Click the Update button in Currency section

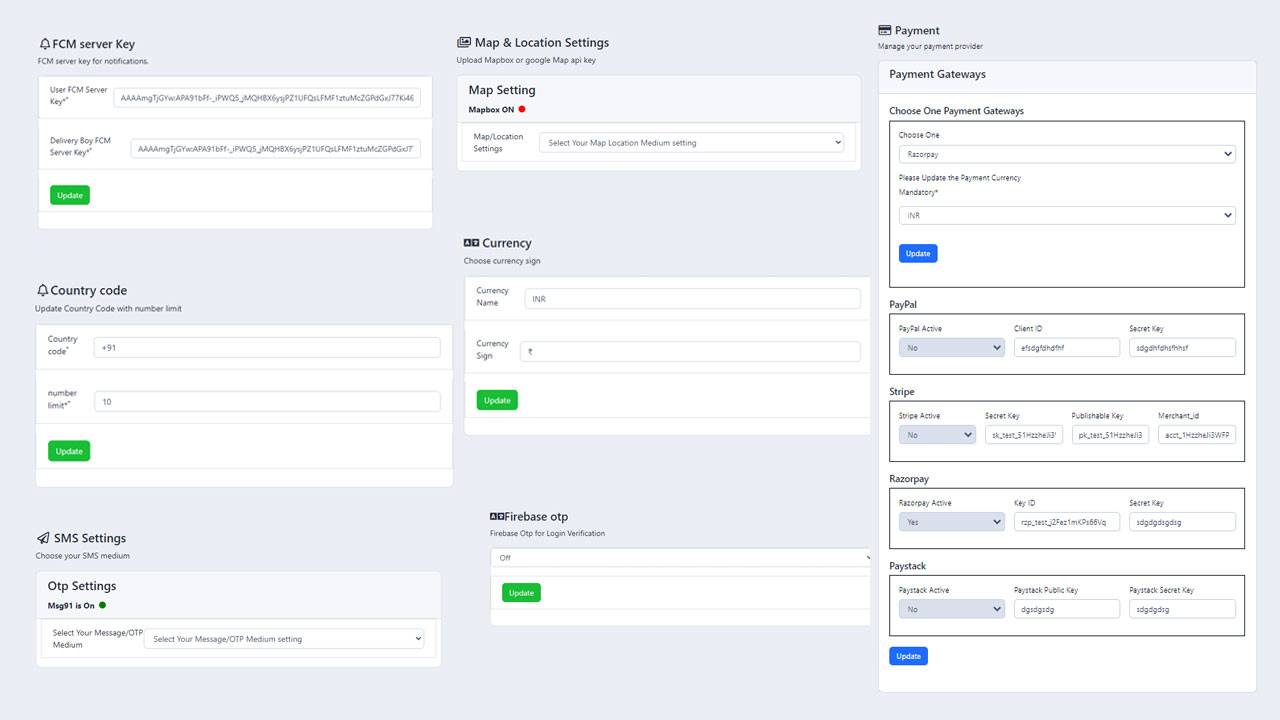[497, 400]
